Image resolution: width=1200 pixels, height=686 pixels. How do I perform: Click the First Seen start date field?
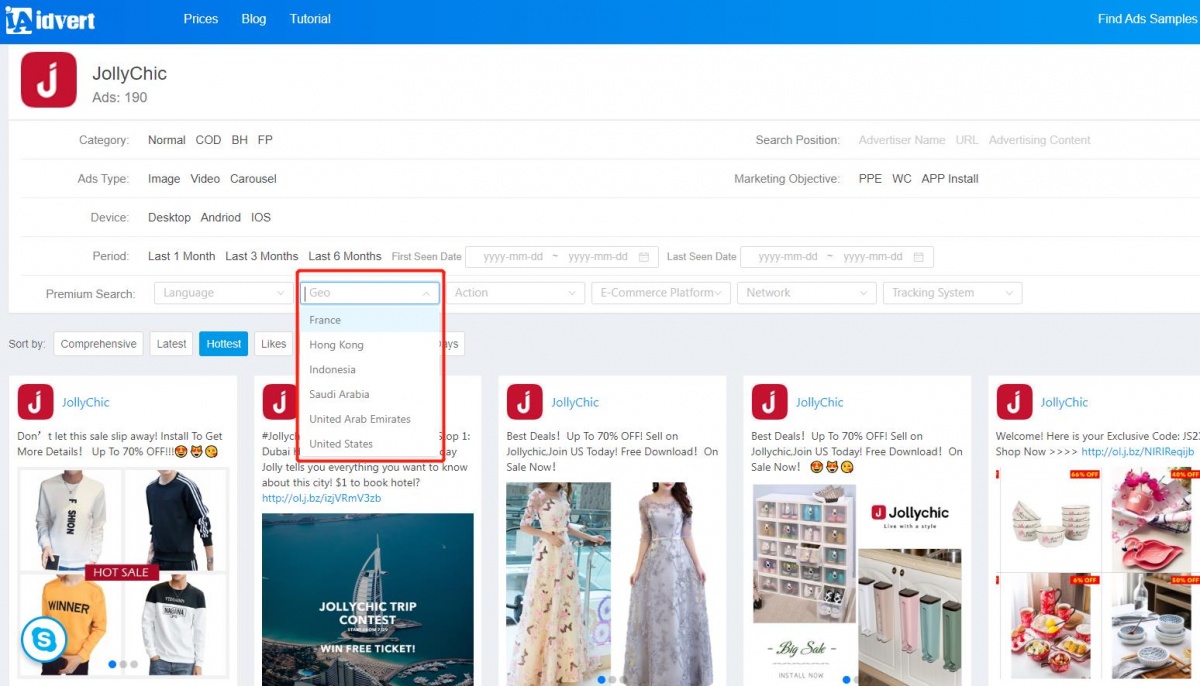[x=512, y=257]
